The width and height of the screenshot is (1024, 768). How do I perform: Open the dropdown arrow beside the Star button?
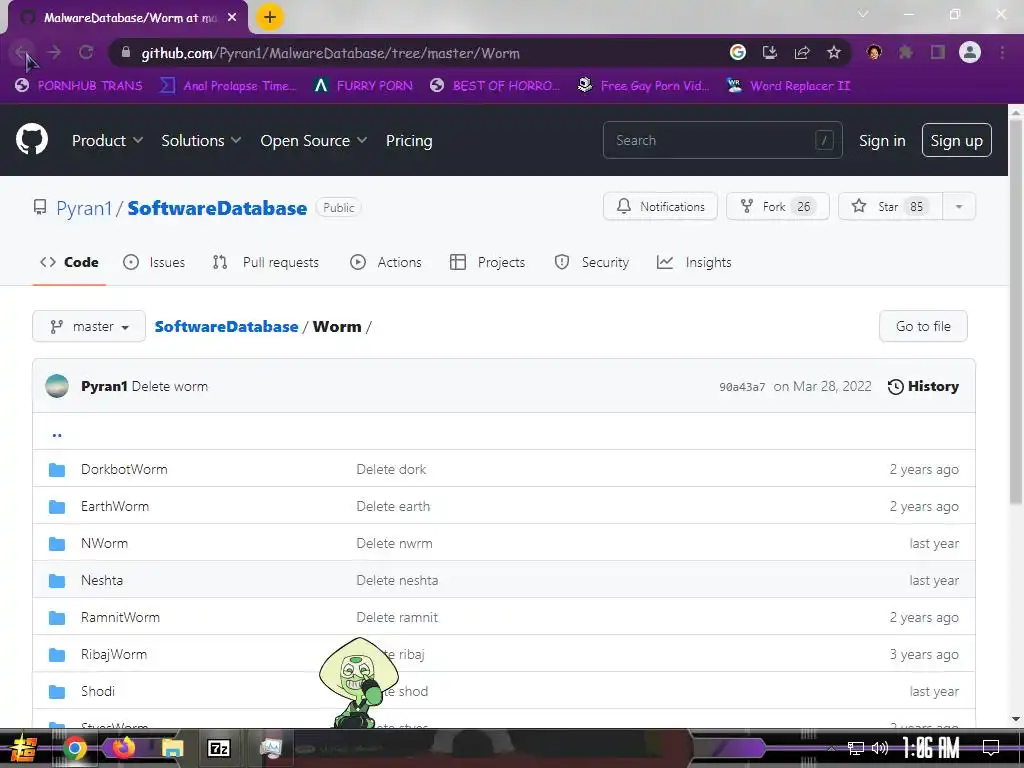click(959, 206)
